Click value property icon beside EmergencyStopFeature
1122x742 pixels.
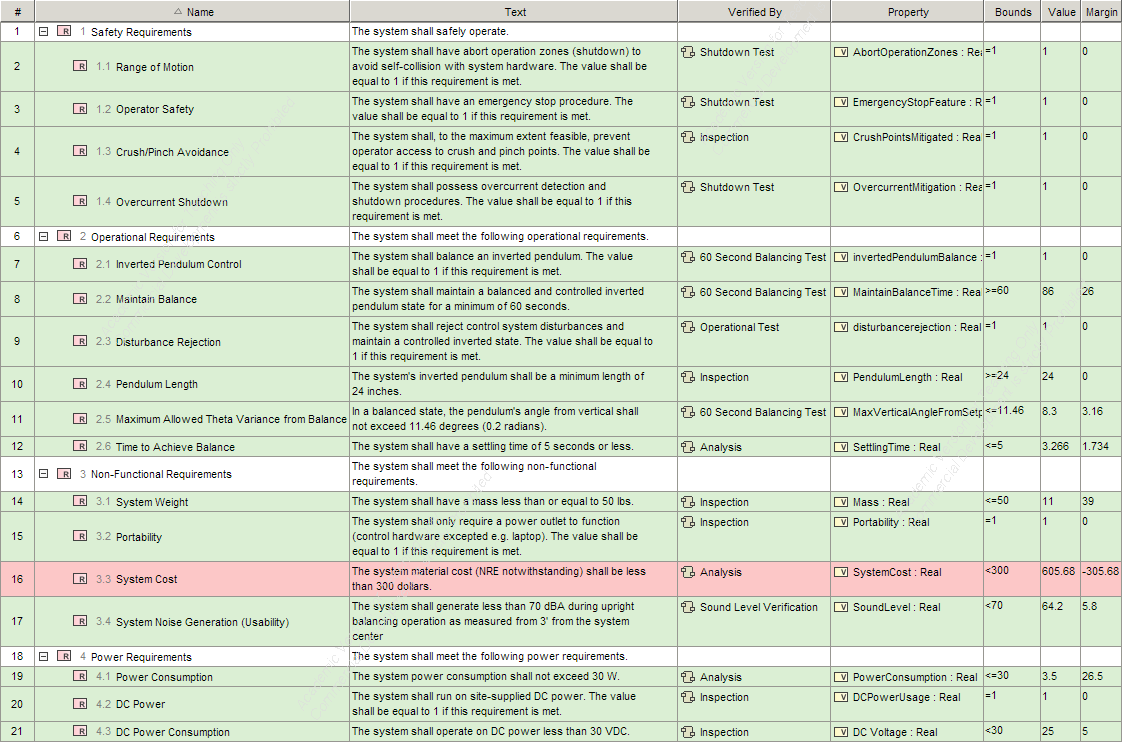click(x=842, y=102)
